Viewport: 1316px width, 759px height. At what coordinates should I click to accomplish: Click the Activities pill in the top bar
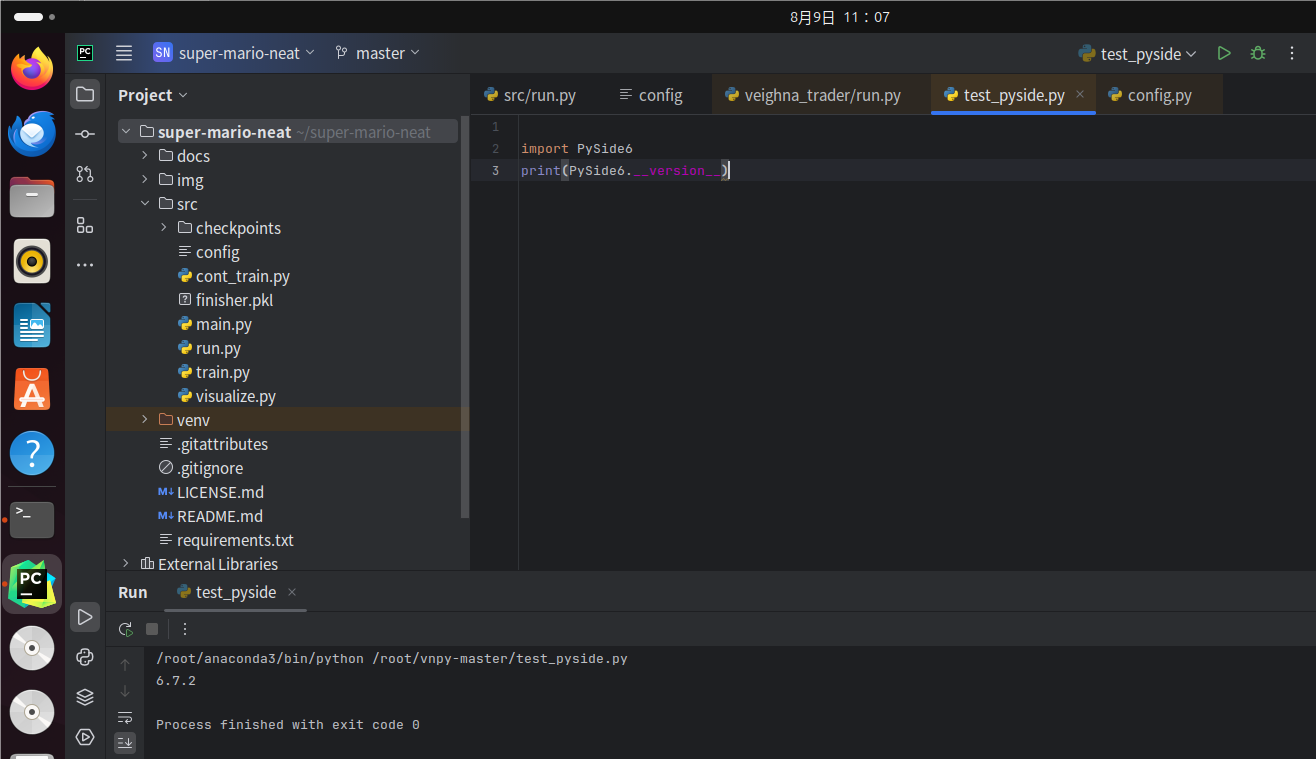click(34, 17)
